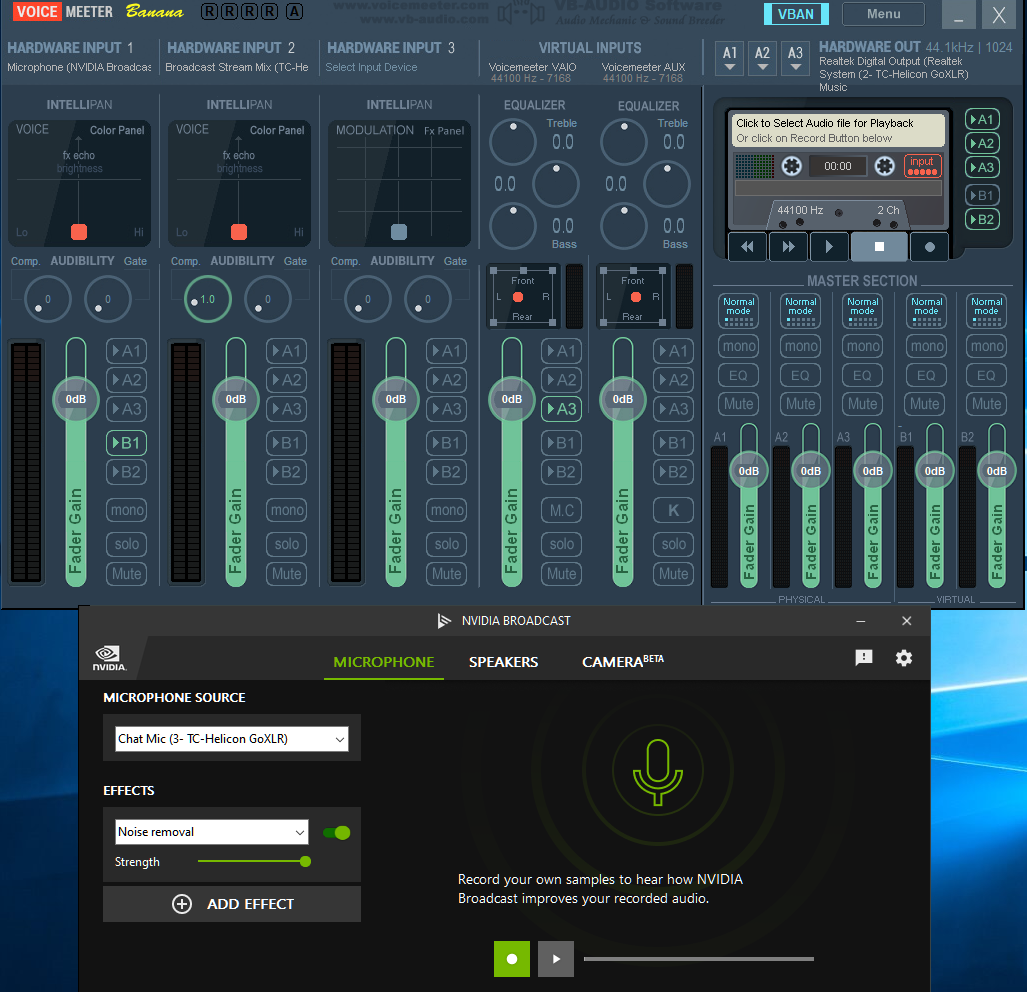Toggle the Noise removal effect switch
The width and height of the screenshot is (1027, 992).
tap(337, 833)
